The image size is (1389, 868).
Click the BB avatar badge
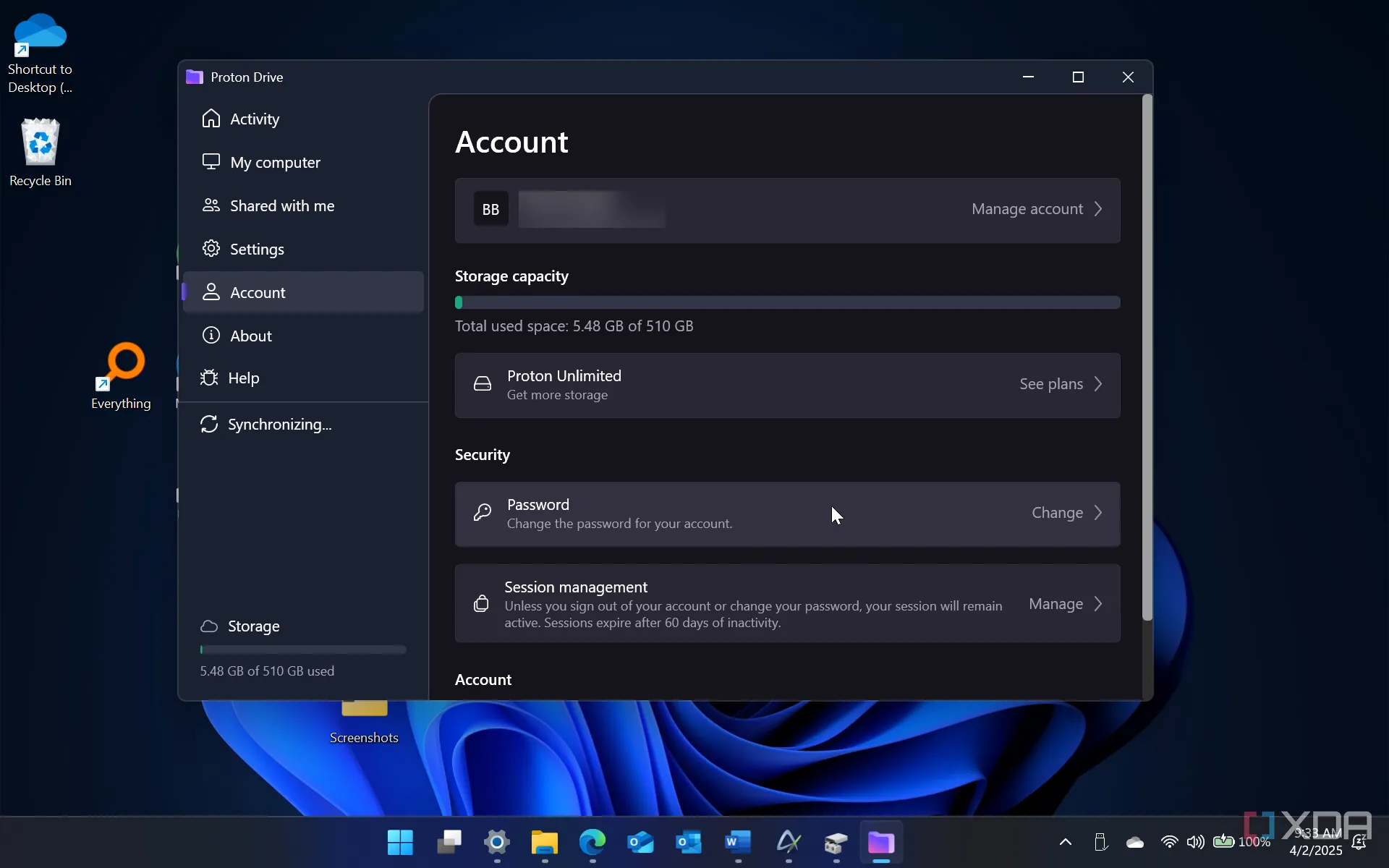click(490, 209)
